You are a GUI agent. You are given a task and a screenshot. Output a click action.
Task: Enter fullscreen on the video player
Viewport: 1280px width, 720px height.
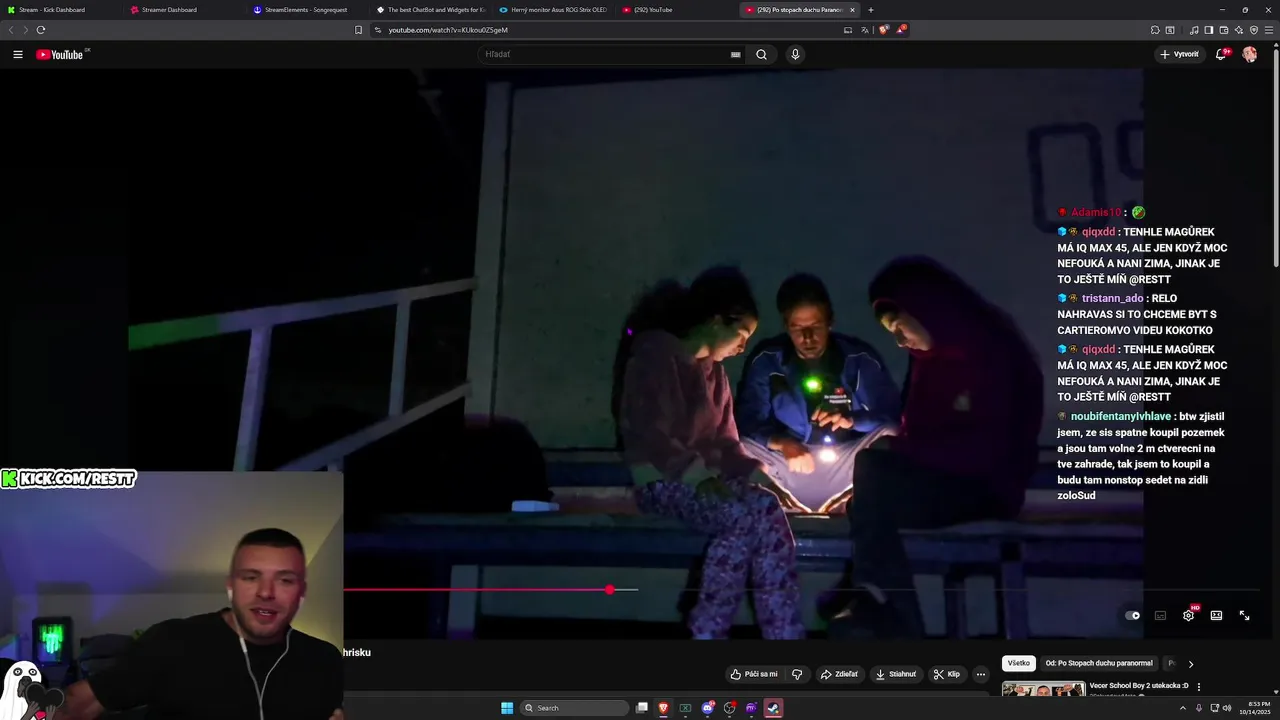coord(1244,615)
